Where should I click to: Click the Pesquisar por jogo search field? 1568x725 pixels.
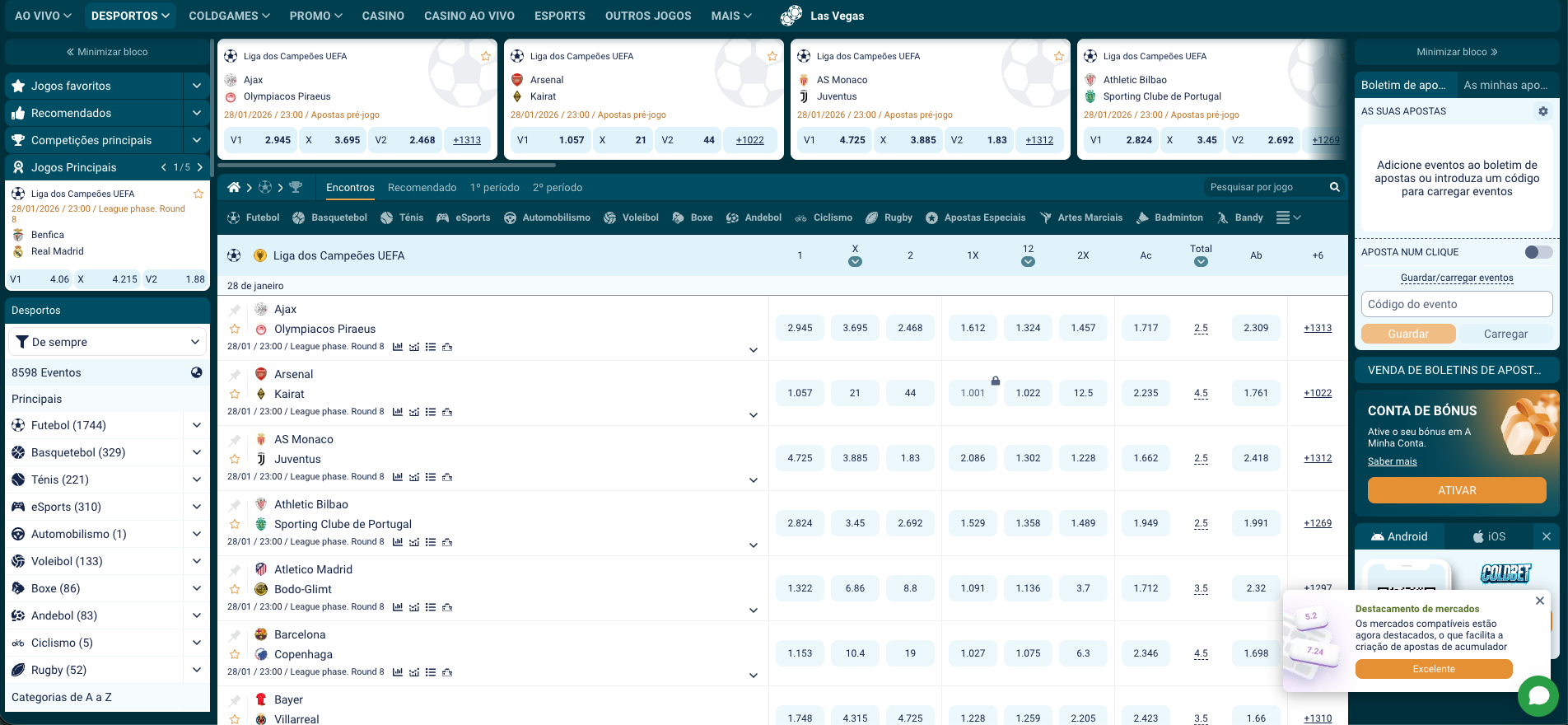click(x=1266, y=187)
